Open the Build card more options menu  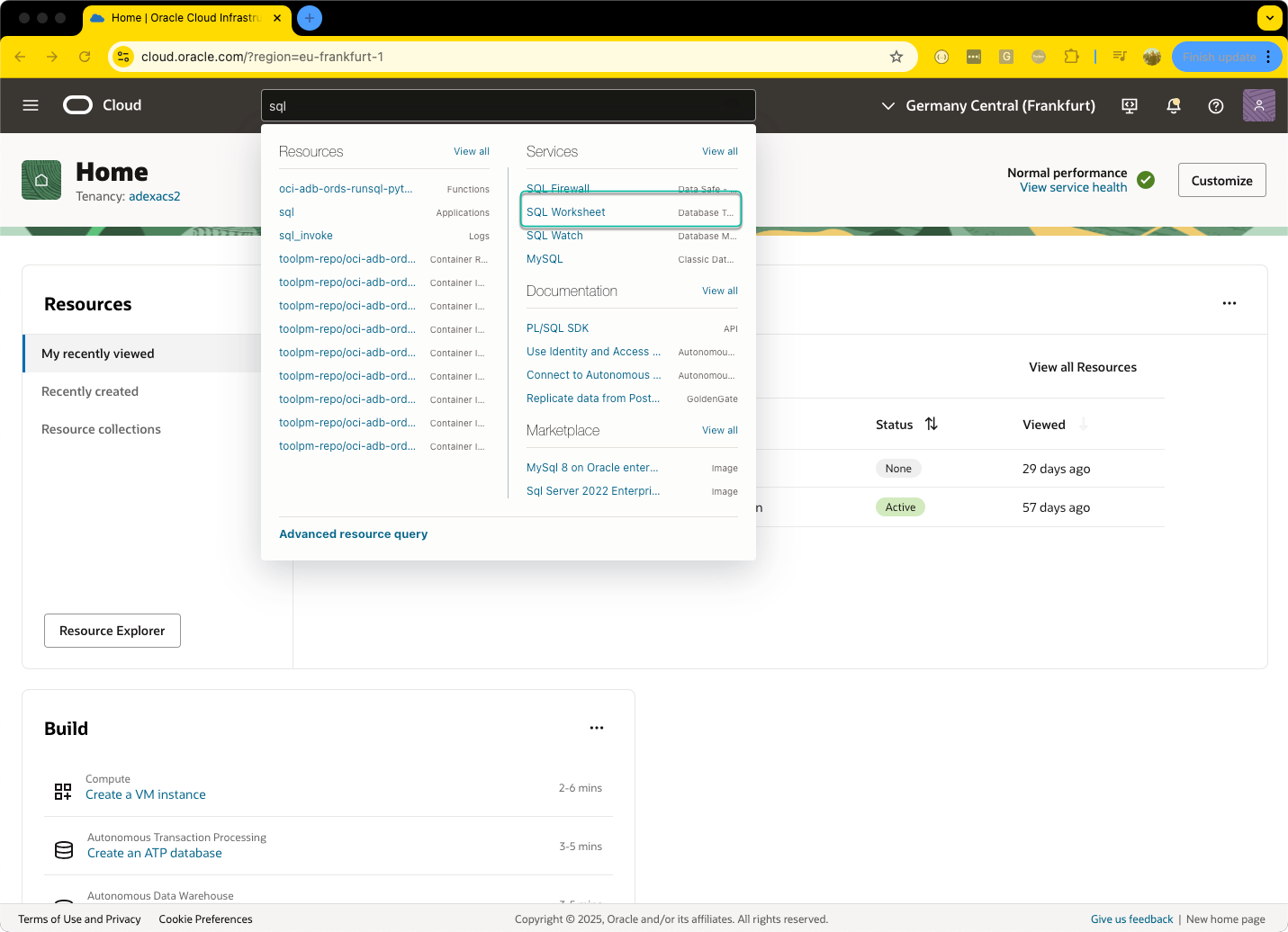597,728
